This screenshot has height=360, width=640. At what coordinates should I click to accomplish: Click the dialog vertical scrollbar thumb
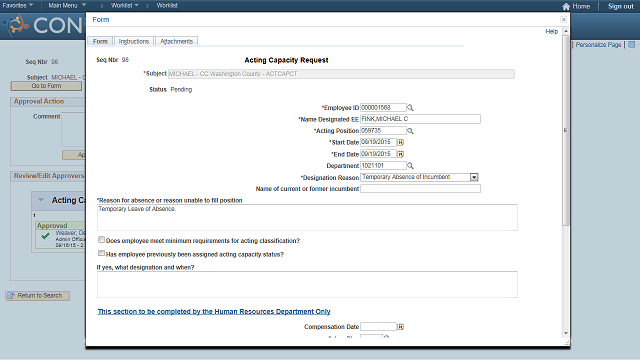(566, 131)
